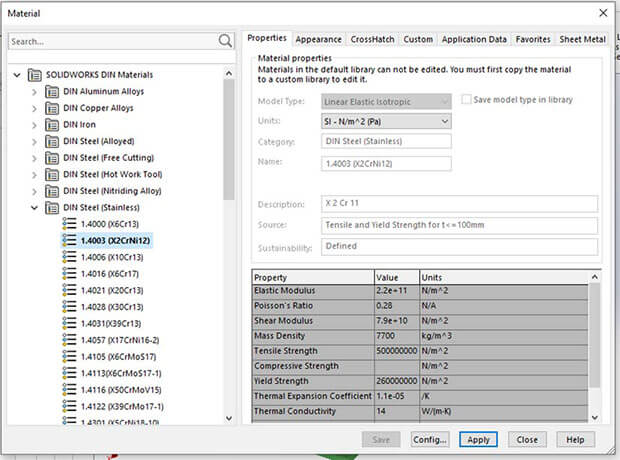620x460 pixels.
Task: Expand the DIN Steel (Free Cutting) node
Action: (34, 159)
